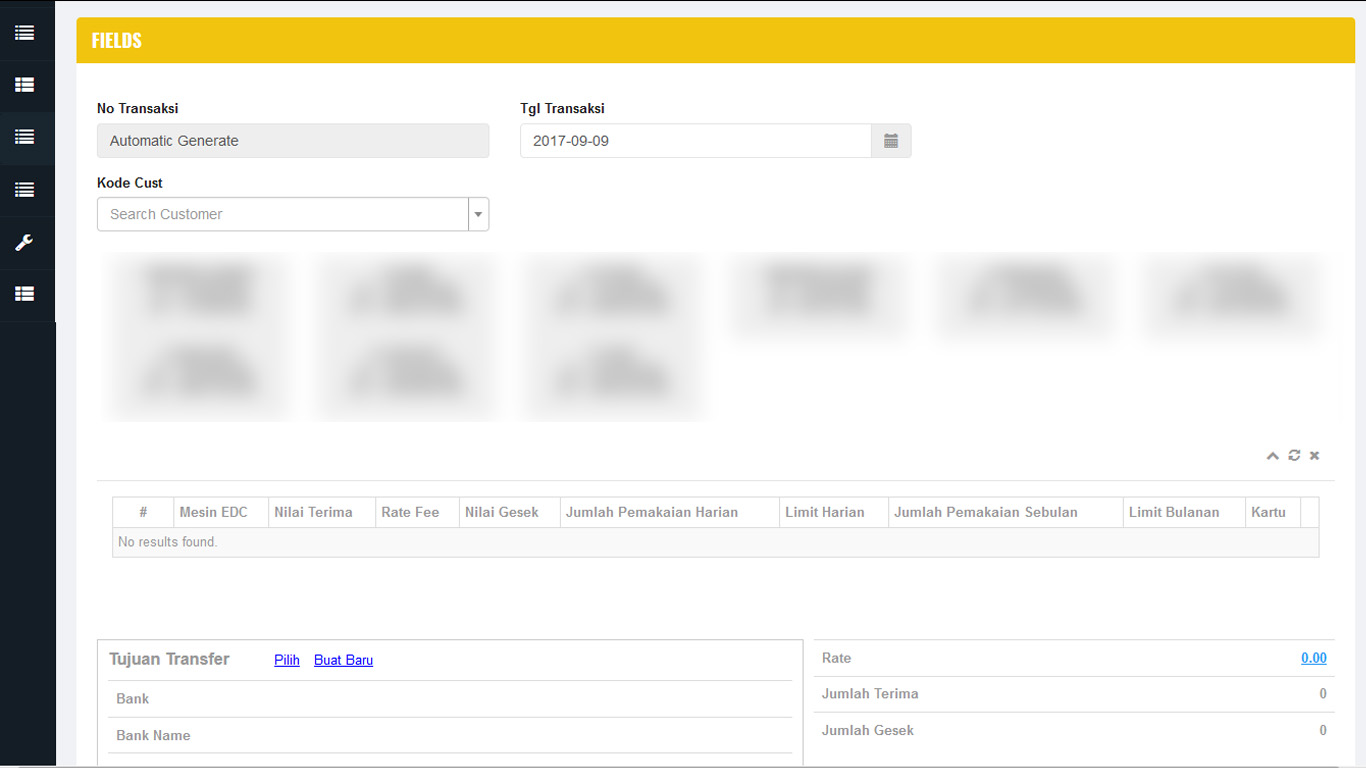Collapse the panel with the up chevron

pyautogui.click(x=1272, y=456)
